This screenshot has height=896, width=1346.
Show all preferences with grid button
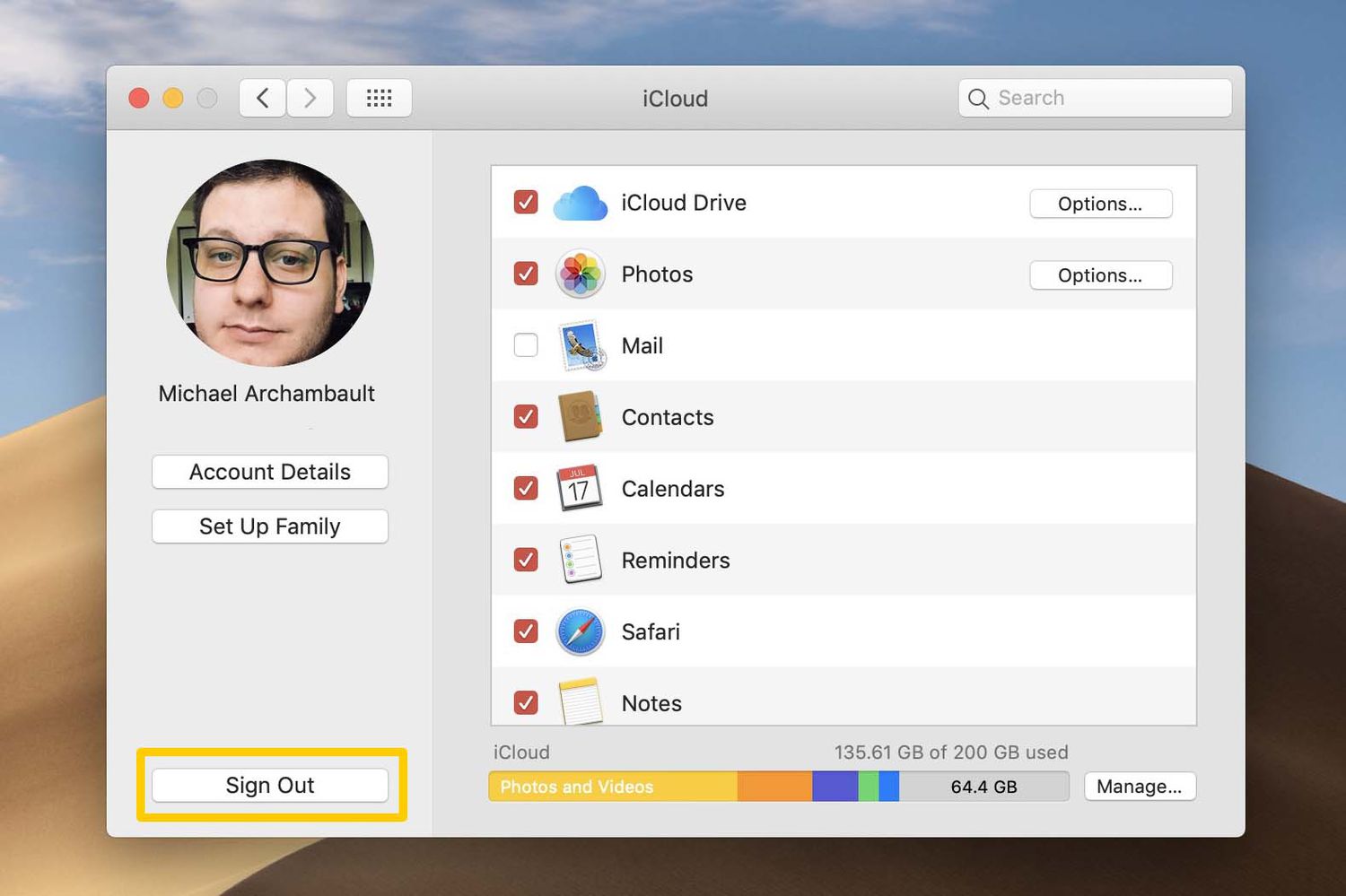pos(379,98)
